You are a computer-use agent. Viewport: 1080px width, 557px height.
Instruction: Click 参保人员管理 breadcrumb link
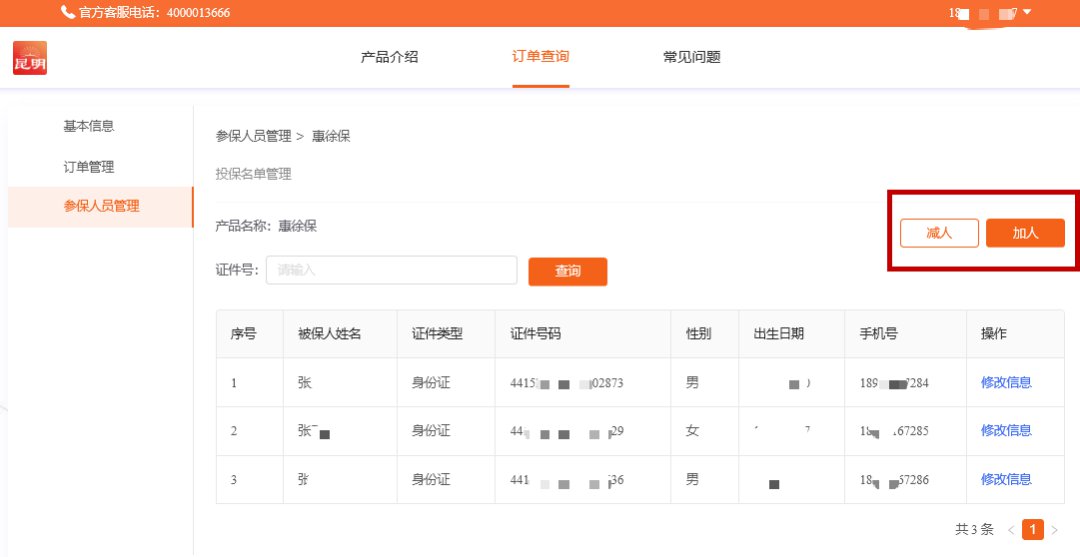(x=253, y=136)
